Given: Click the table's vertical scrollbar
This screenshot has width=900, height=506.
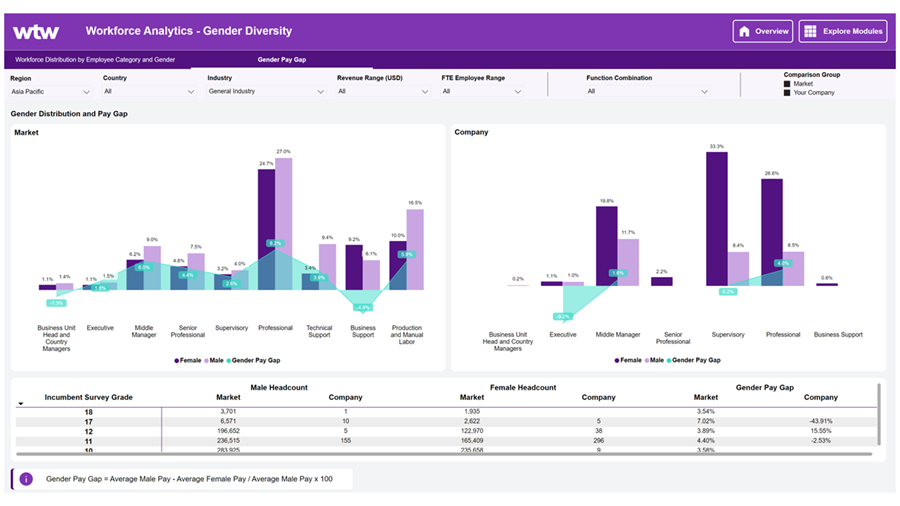Looking at the screenshot, I should 879,415.
